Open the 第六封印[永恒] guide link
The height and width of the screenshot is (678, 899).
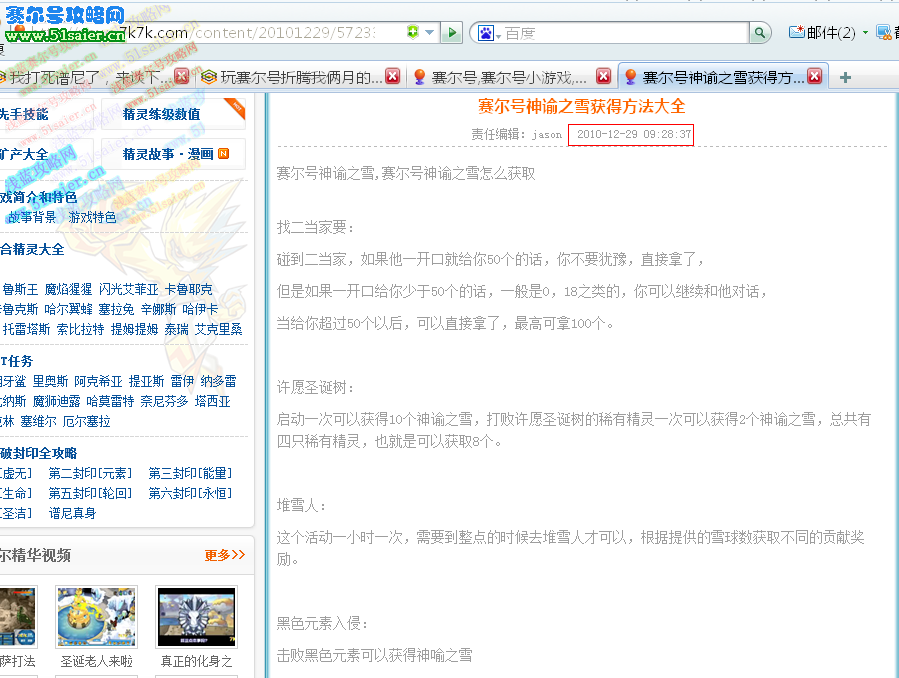coord(190,493)
